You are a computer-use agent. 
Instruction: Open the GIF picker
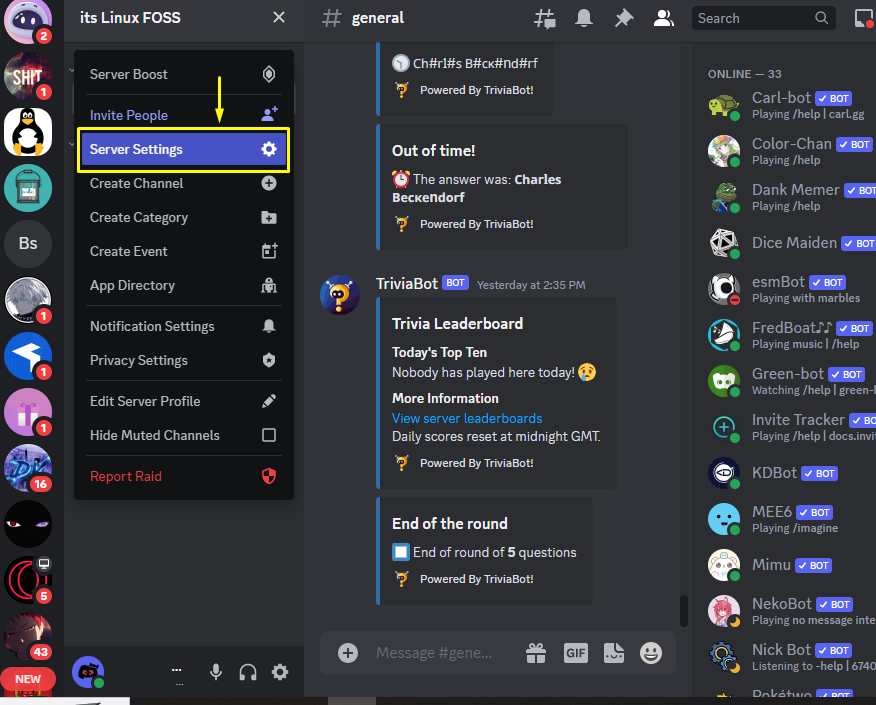pyautogui.click(x=575, y=653)
